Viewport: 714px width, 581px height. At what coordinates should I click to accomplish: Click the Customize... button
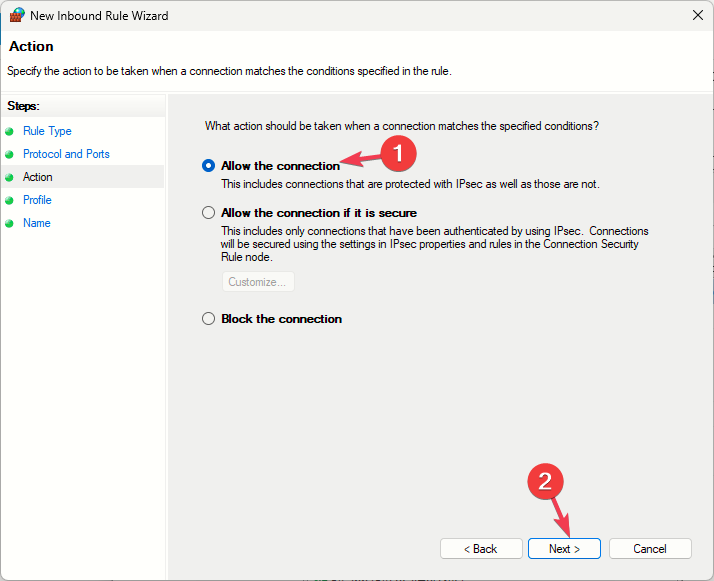(x=258, y=282)
